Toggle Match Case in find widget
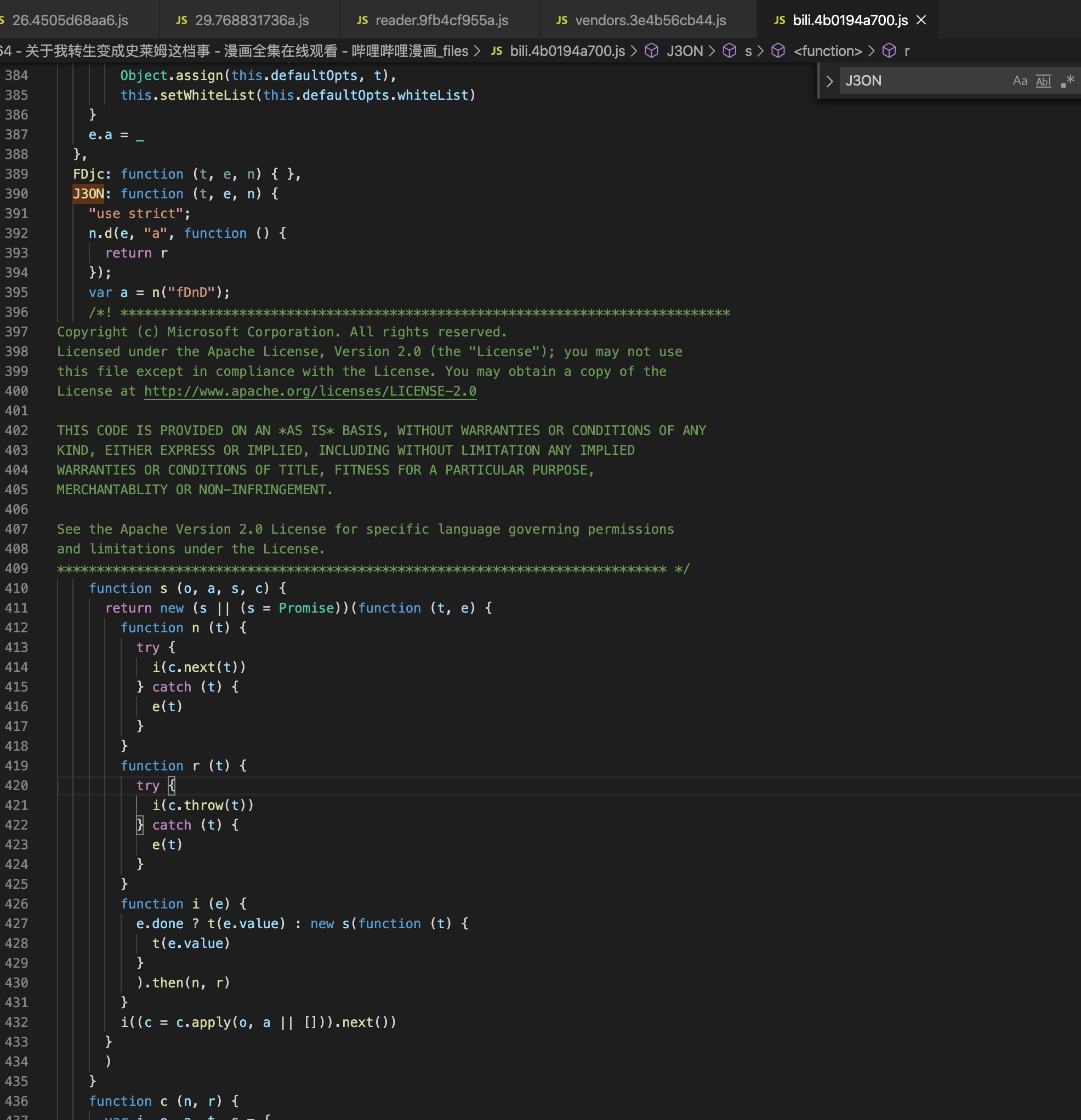The width and height of the screenshot is (1081, 1120). tap(1019, 81)
